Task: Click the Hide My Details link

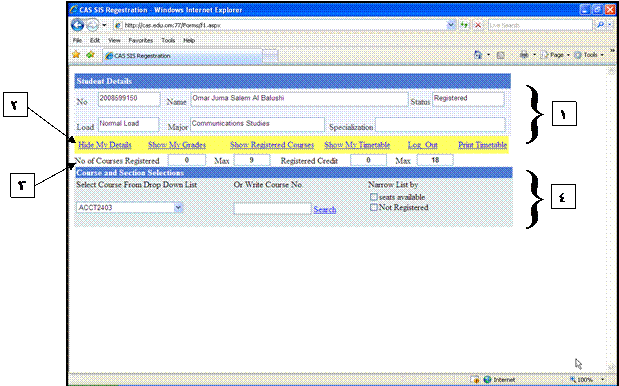Action: (x=105, y=145)
